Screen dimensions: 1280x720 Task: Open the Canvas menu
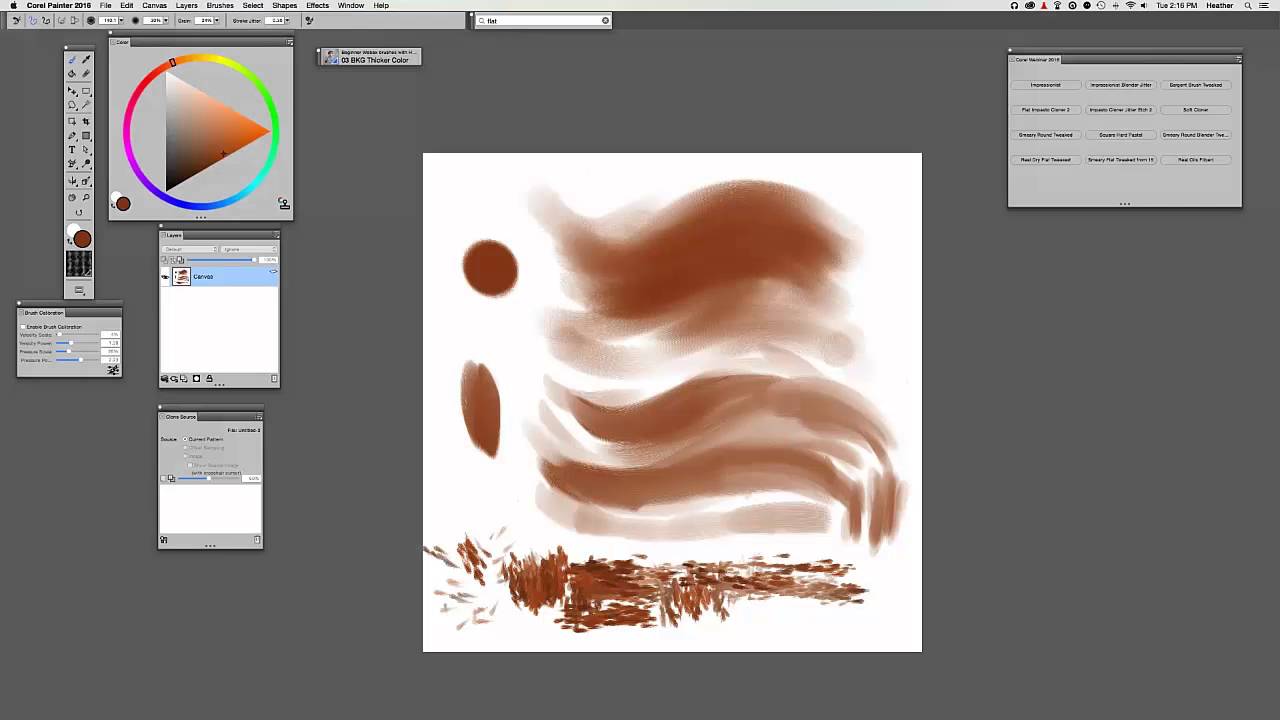154,5
